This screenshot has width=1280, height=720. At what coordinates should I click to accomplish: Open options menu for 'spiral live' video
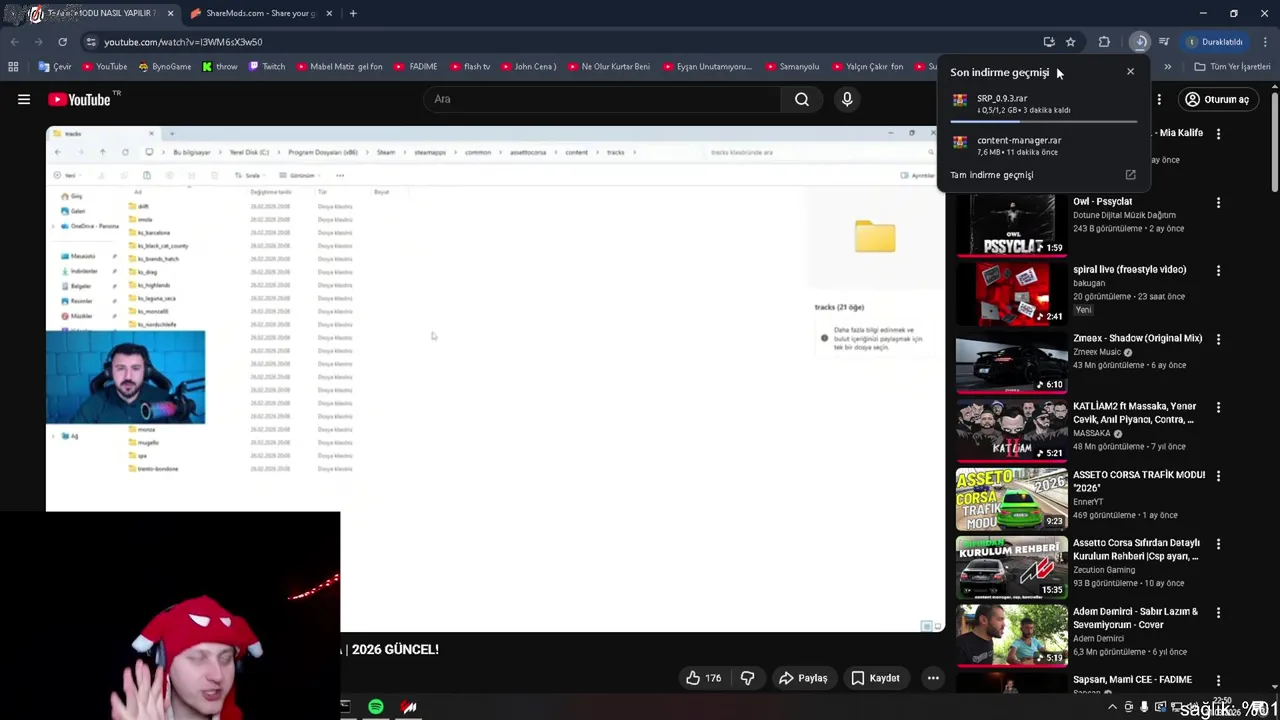1218,271
